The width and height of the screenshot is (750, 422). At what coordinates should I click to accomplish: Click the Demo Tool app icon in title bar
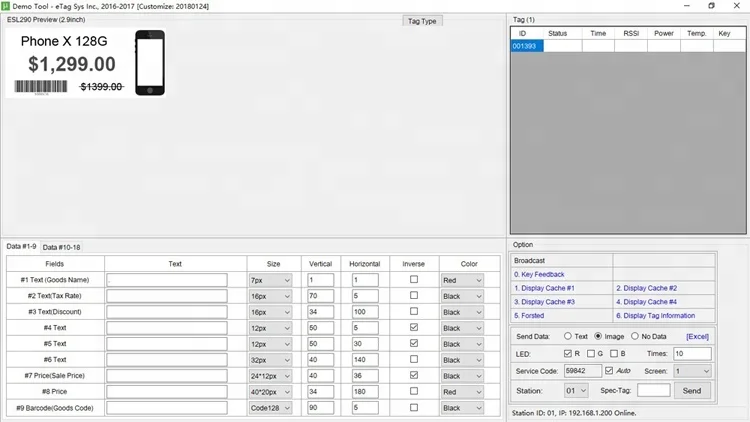6,6
